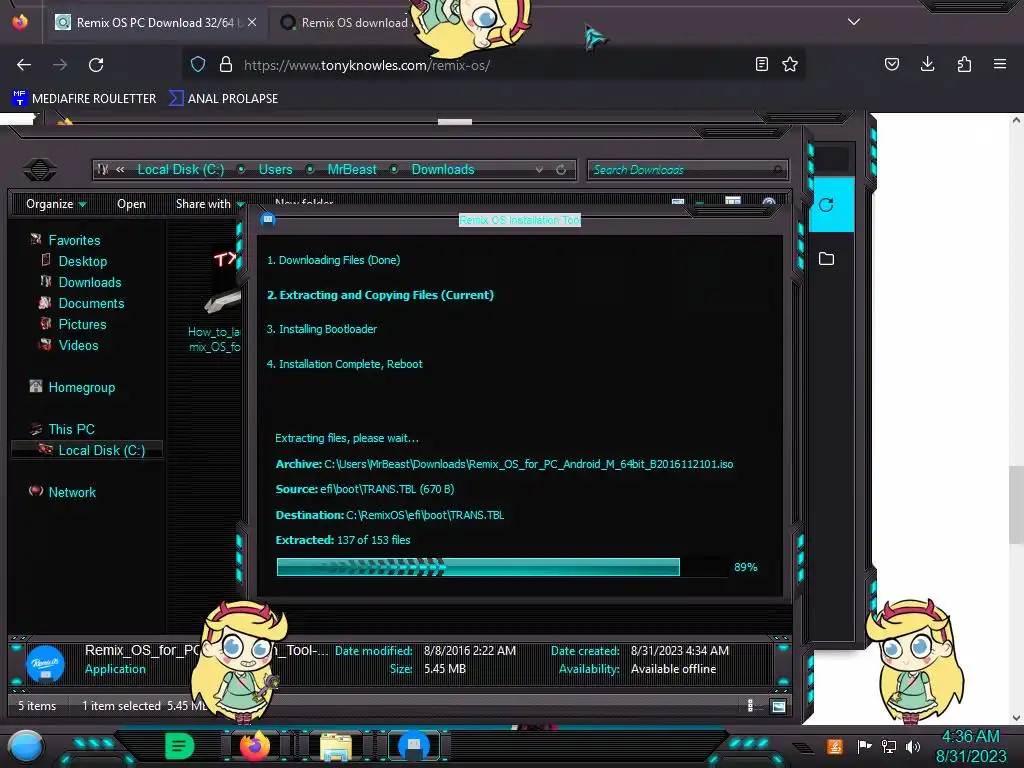Open Documents in navigation pane
This screenshot has width=1024, height=768.
[91, 303]
